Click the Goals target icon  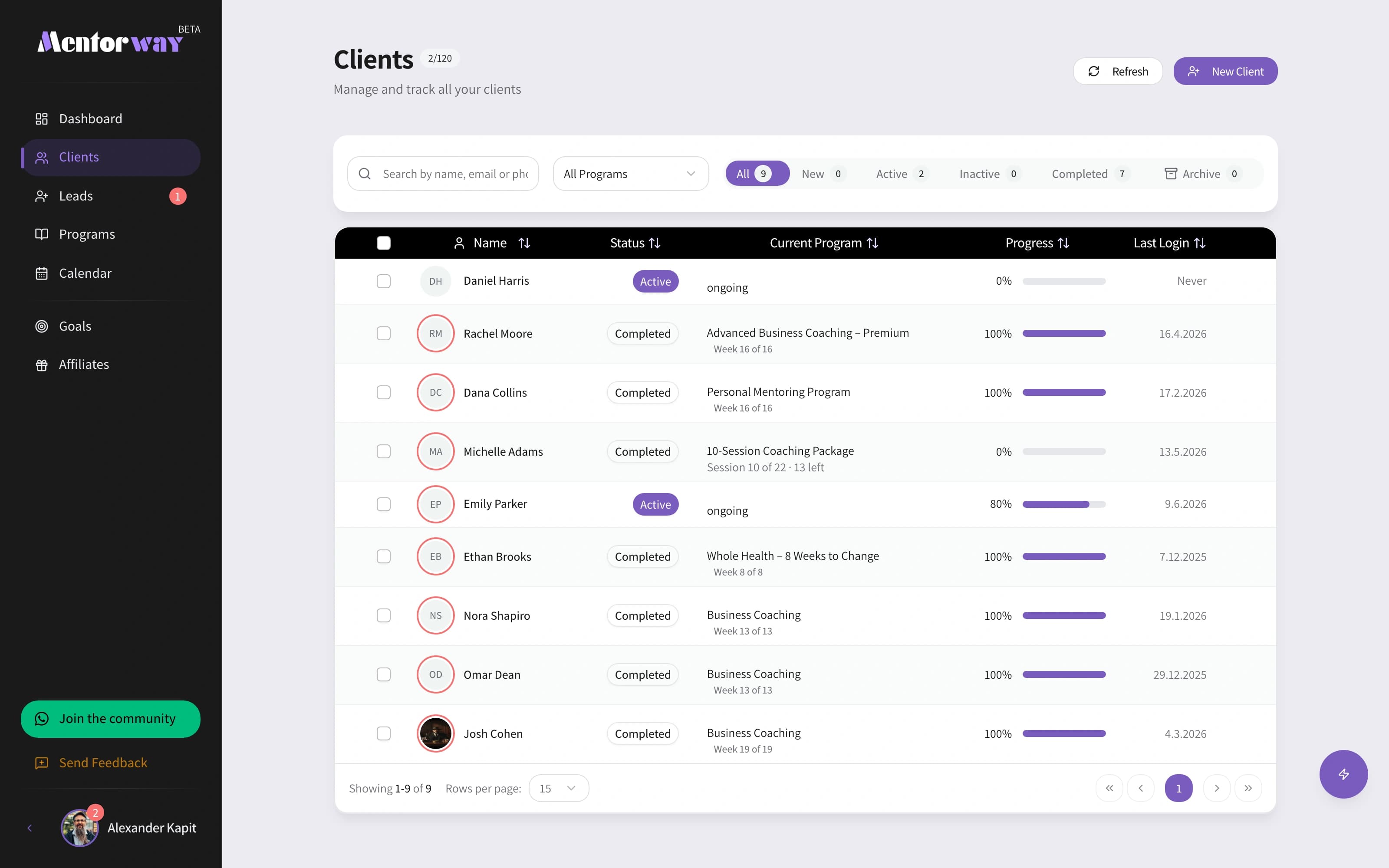41,326
